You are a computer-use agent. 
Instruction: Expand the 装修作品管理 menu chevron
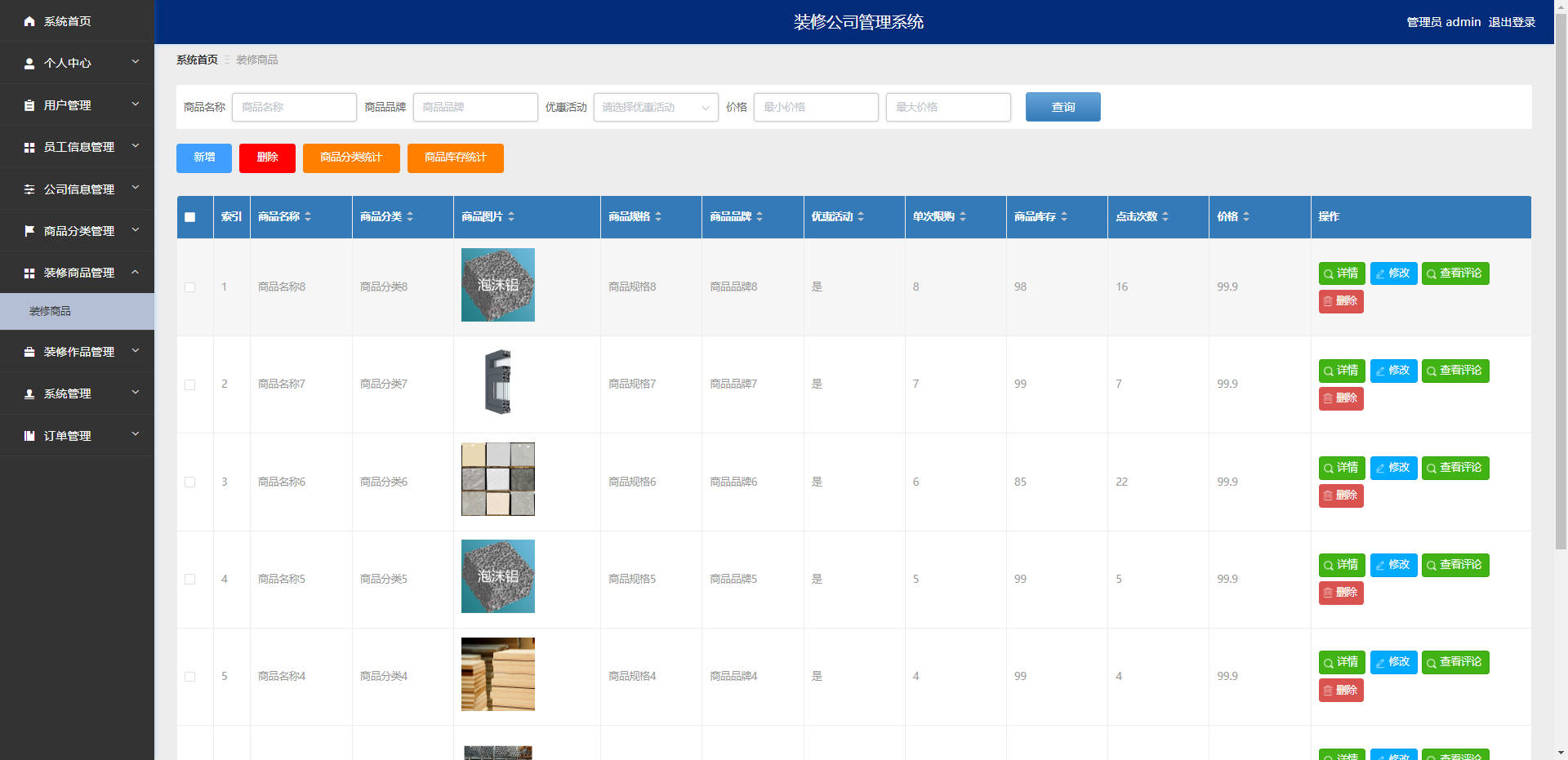tap(136, 351)
